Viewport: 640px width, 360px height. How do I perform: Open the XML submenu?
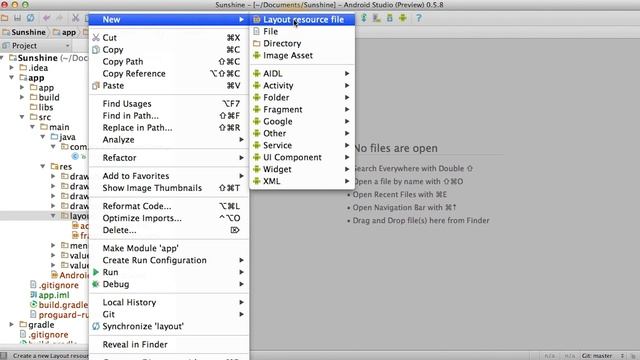tap(302, 181)
